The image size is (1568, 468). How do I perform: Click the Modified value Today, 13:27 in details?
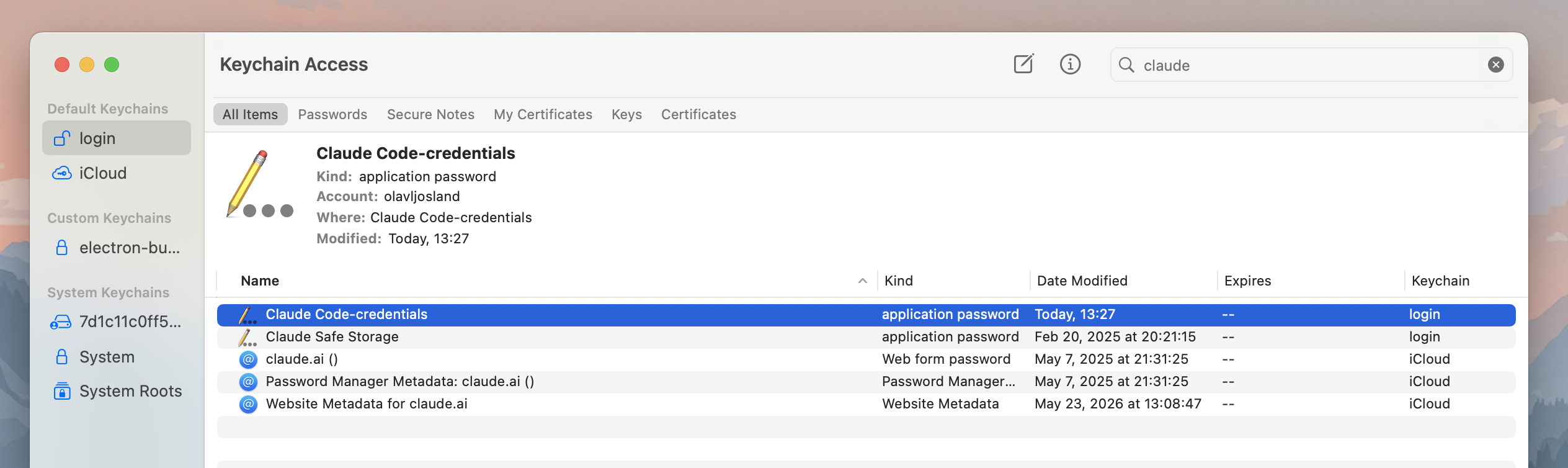point(429,238)
